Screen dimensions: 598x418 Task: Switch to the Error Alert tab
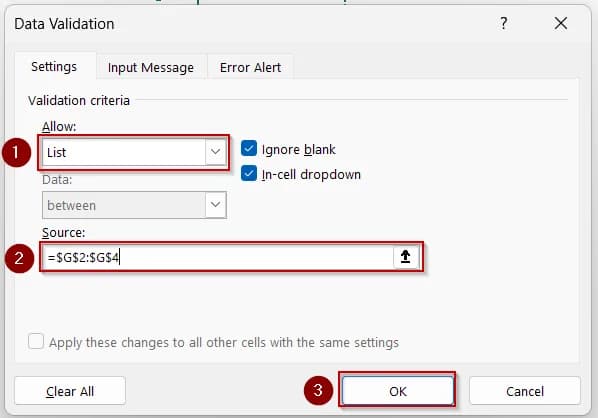coord(251,68)
